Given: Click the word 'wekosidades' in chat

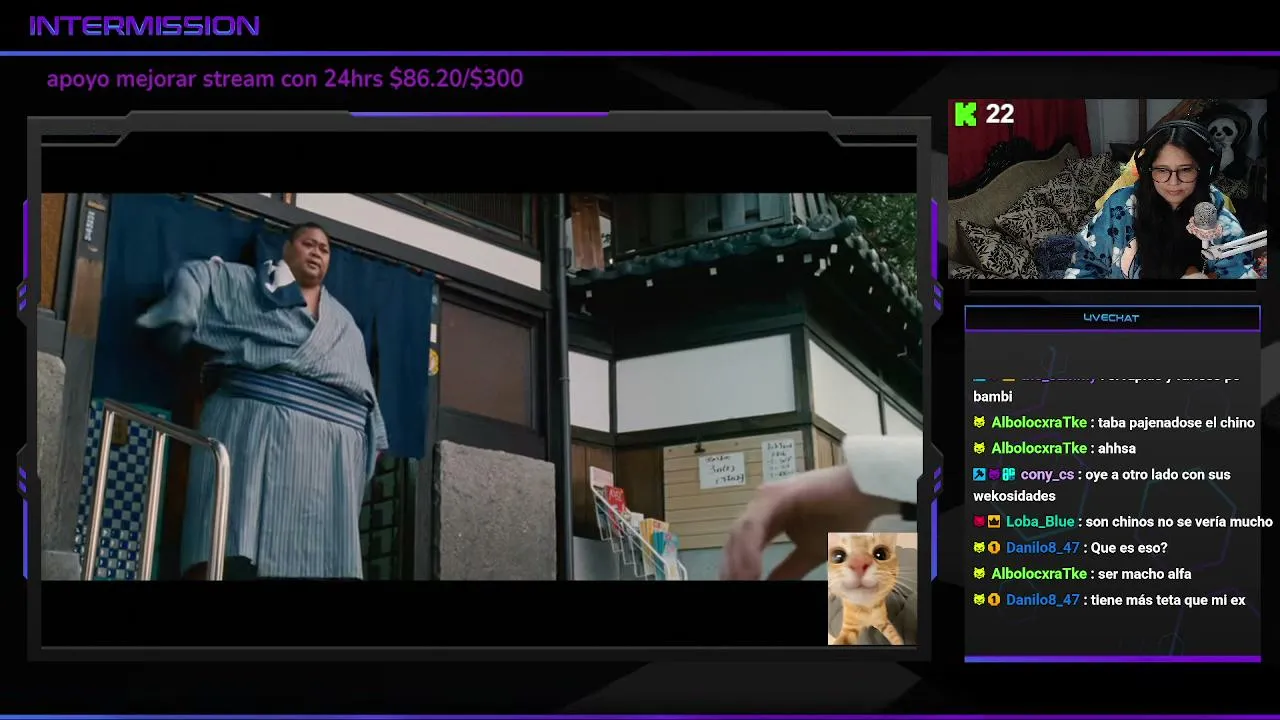Looking at the screenshot, I should (1012, 496).
